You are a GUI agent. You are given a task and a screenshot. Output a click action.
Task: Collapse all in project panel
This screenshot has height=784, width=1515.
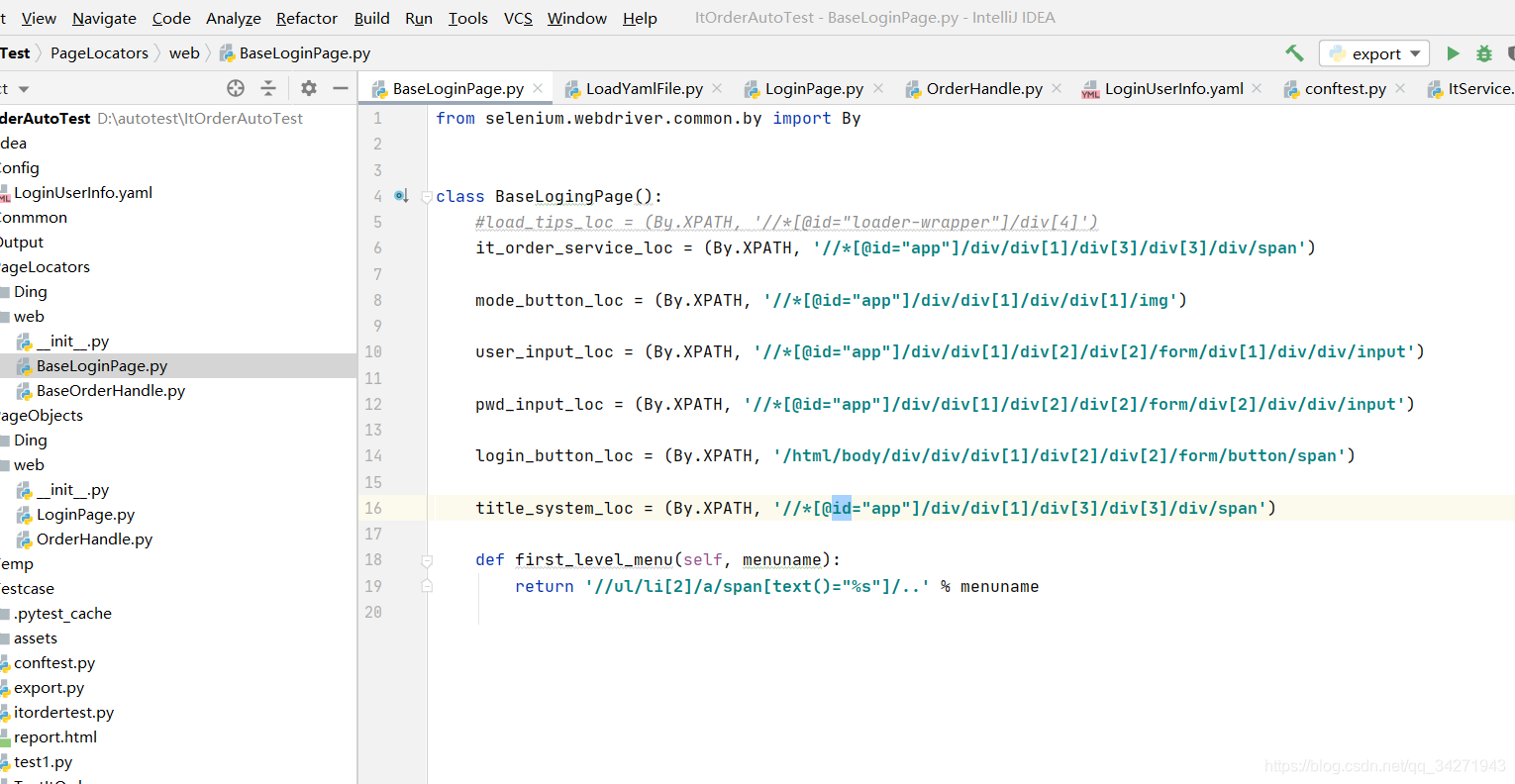click(268, 88)
